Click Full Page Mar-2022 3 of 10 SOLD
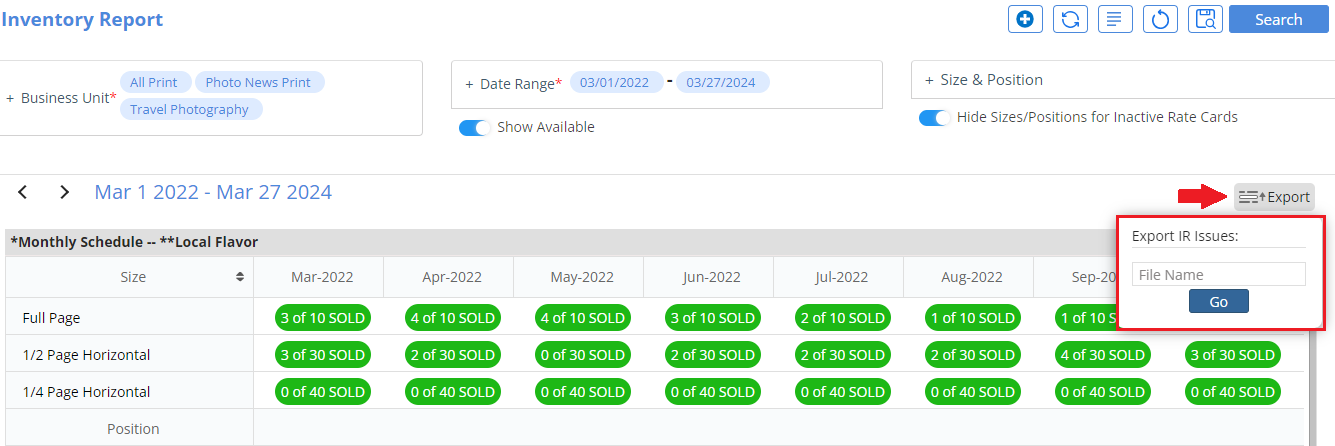1335x446 pixels. click(323, 318)
